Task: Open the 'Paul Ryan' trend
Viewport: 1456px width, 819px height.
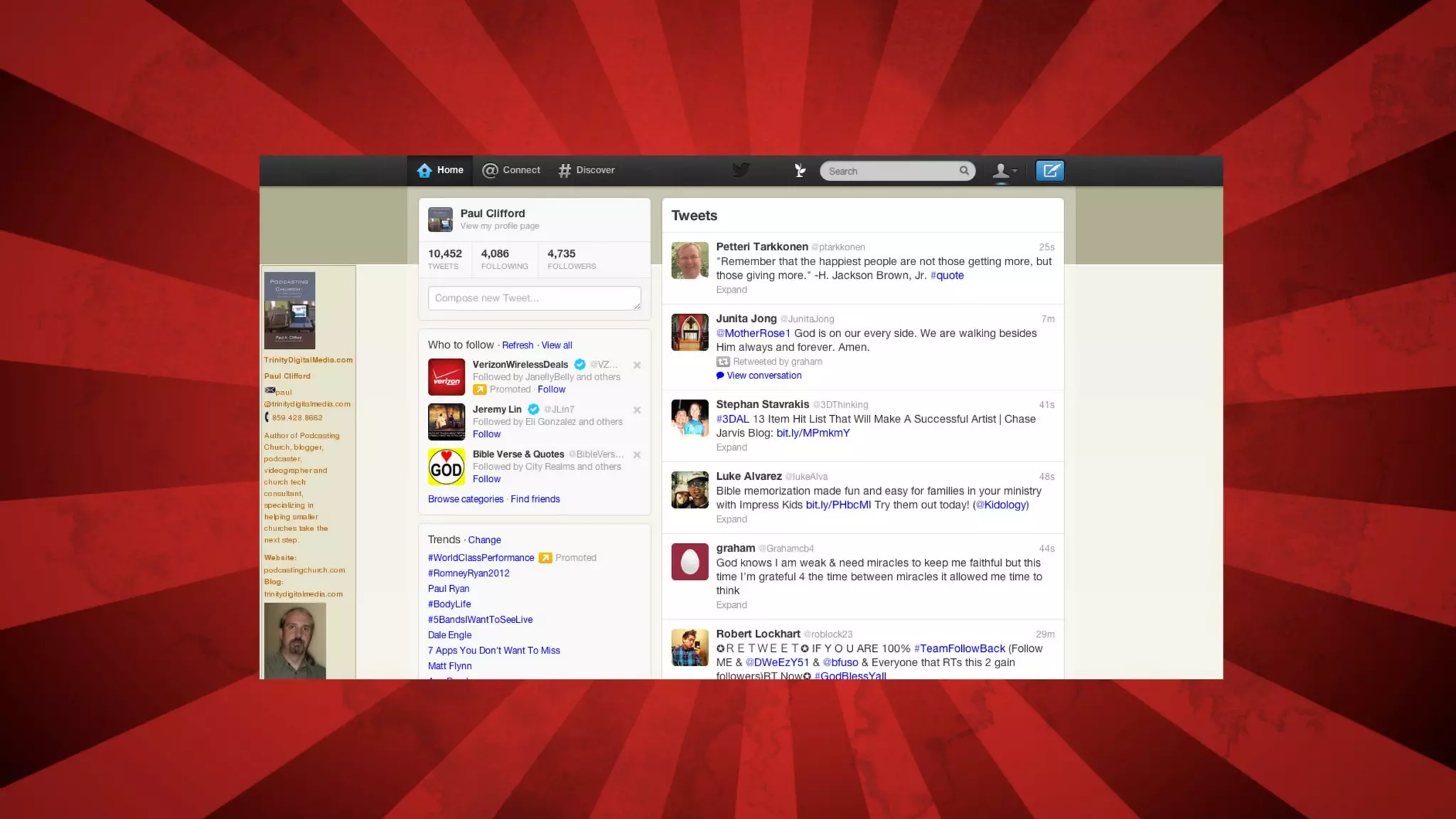Action: [x=449, y=589]
